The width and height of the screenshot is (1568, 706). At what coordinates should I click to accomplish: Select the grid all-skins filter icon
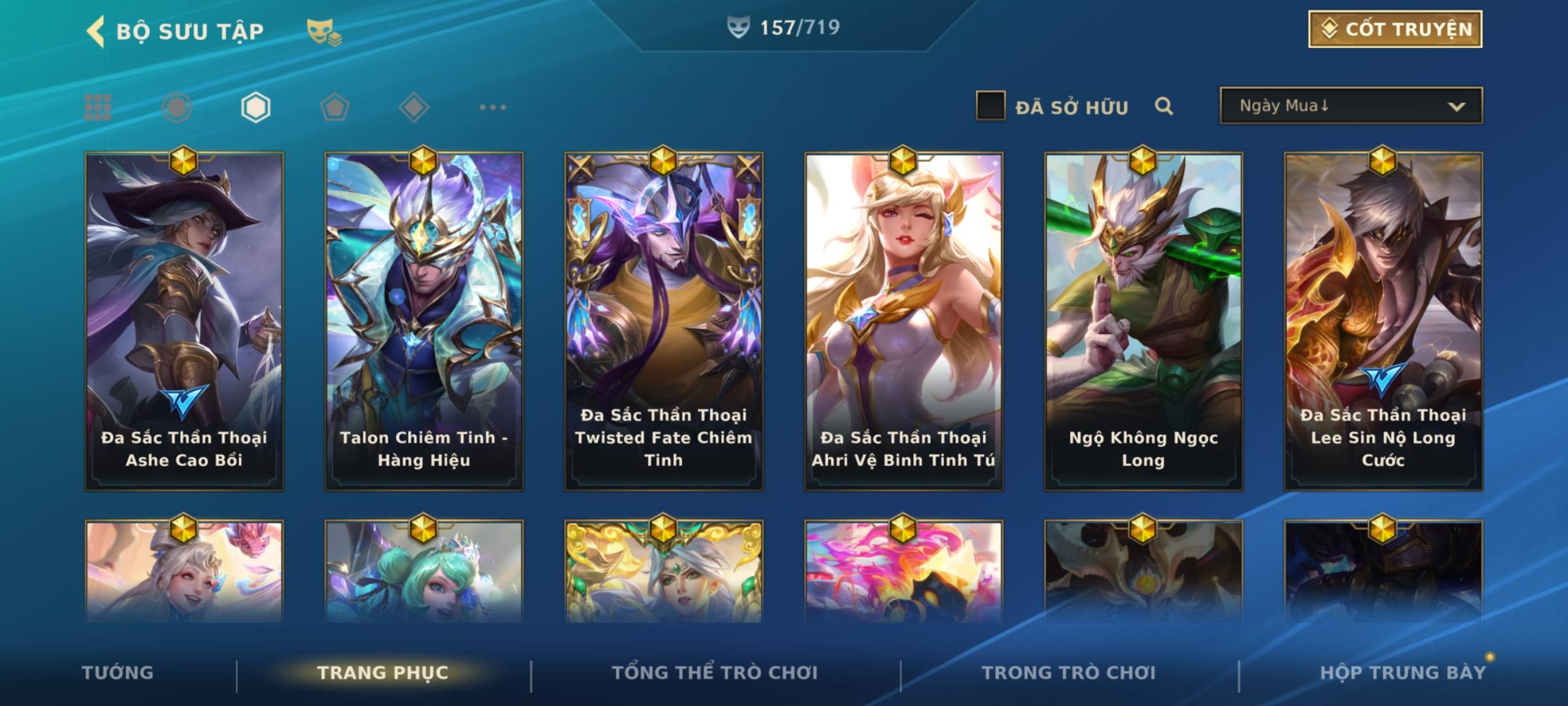[x=98, y=107]
